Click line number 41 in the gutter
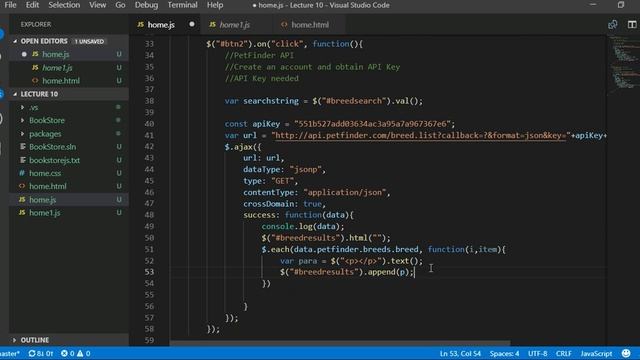Image resolution: width=640 pixels, height=360 pixels. [149, 136]
